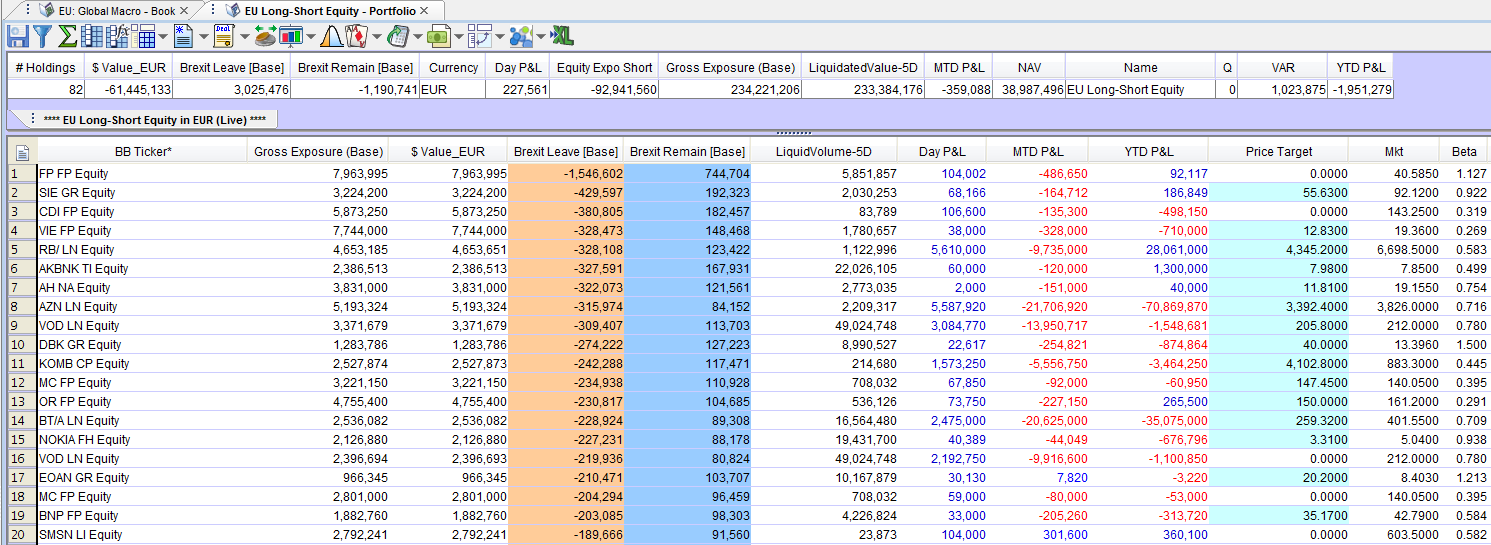
Task: Click the bell curve distribution icon
Action: point(331,37)
